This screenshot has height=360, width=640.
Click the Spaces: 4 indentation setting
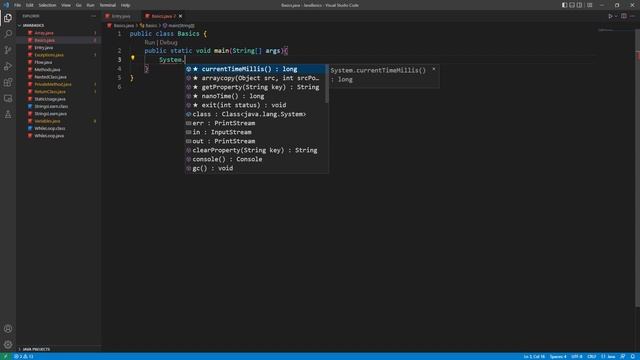(x=558, y=356)
